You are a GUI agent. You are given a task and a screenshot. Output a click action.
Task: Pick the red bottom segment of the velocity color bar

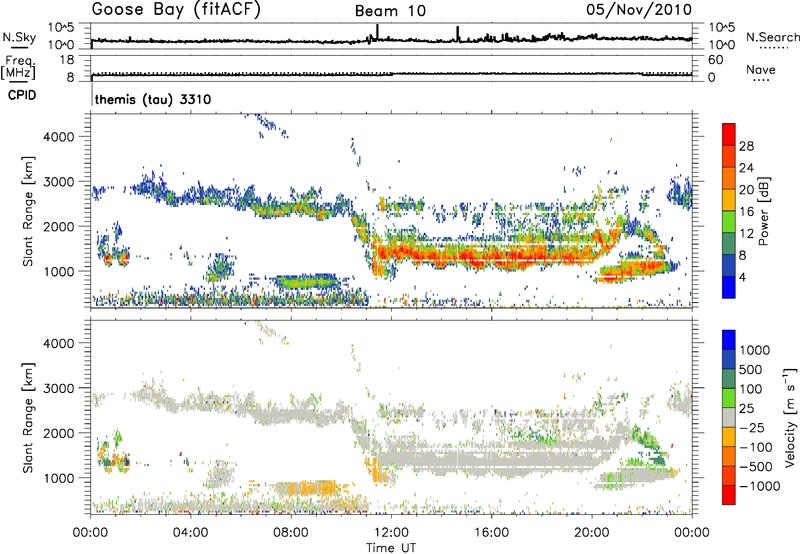coord(729,495)
